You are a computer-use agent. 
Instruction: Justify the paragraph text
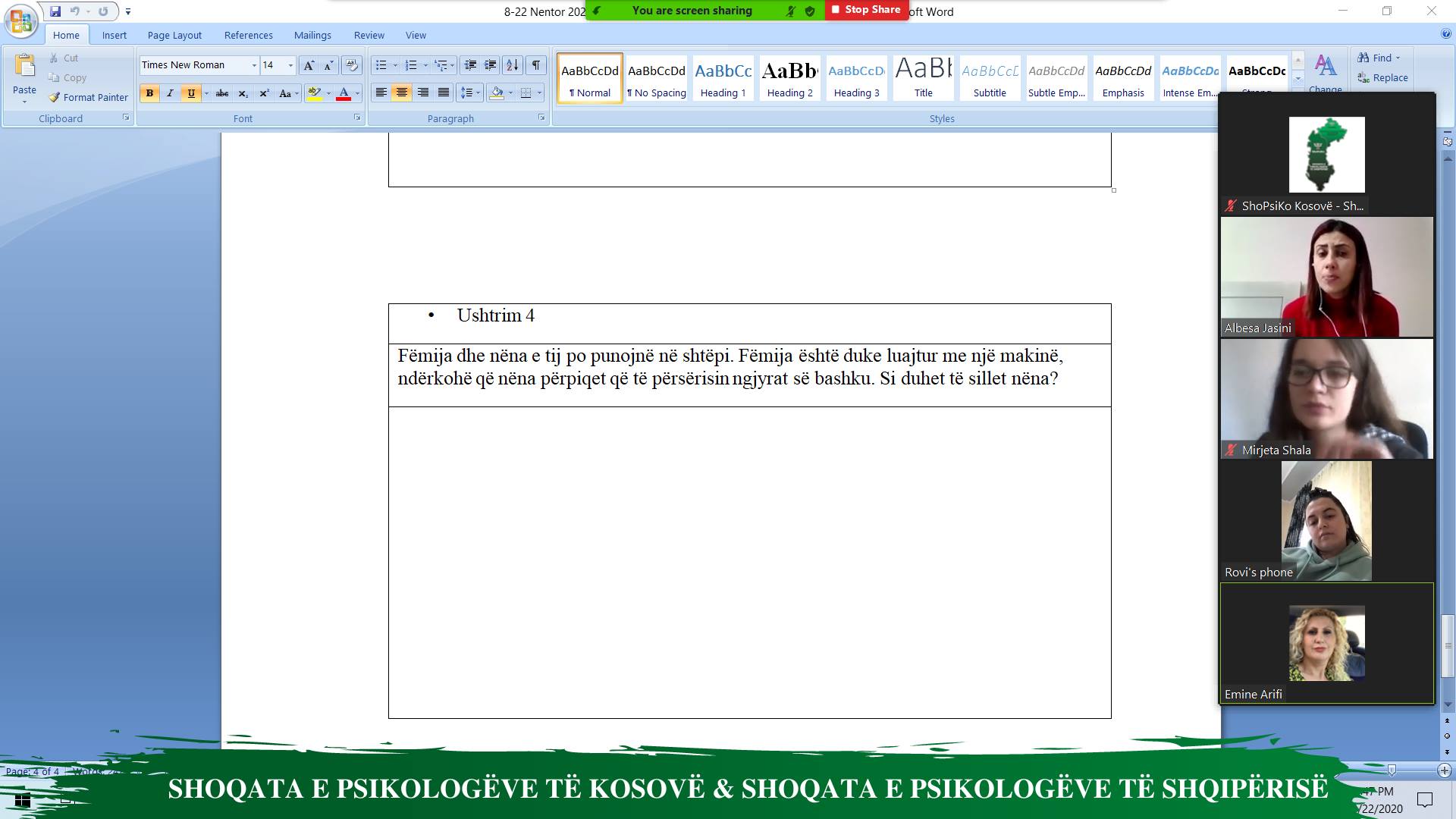point(444,93)
